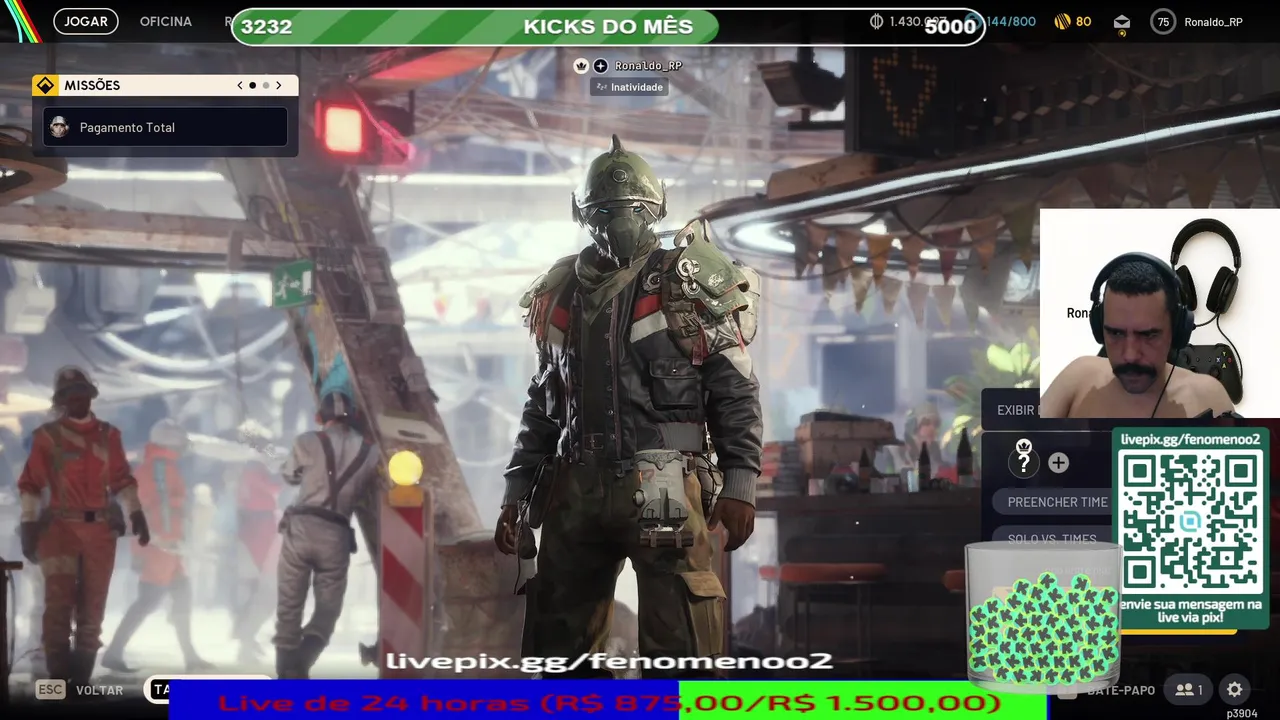1280x720 pixels.
Task: Click the glass jar of Kick tokens
Action: click(1043, 618)
